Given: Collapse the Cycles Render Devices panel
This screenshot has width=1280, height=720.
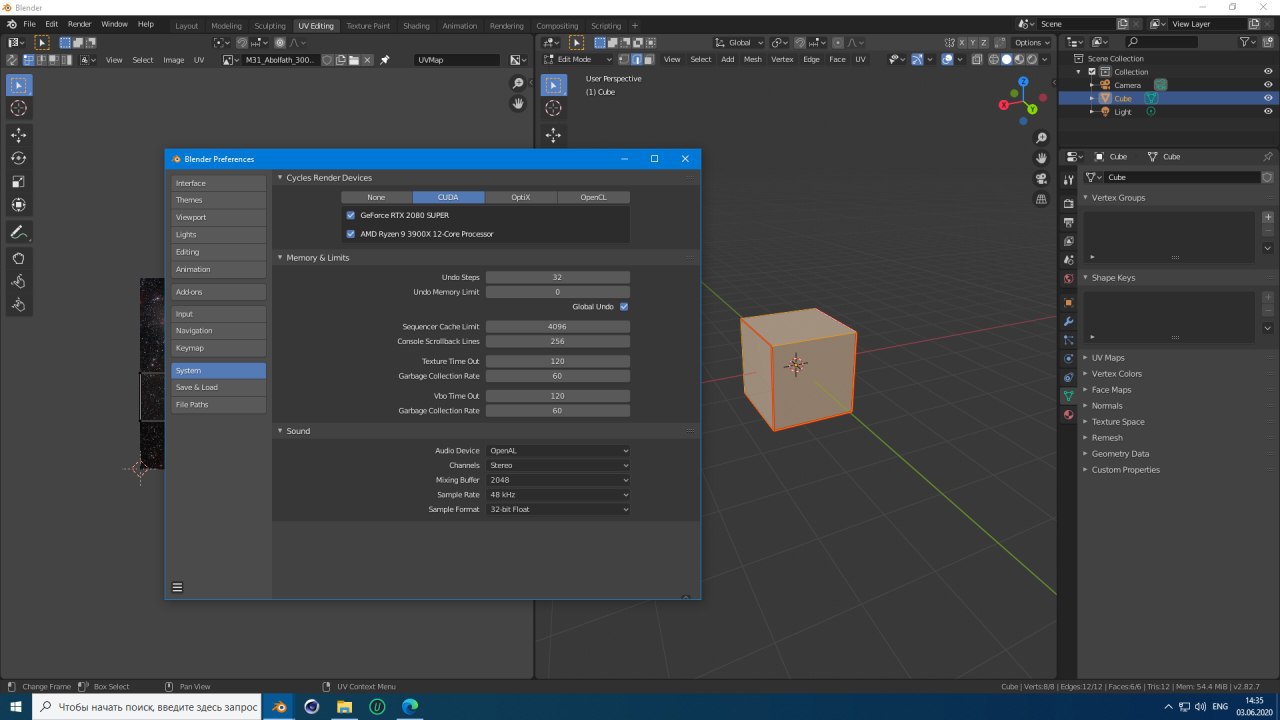Looking at the screenshot, I should tap(280, 178).
